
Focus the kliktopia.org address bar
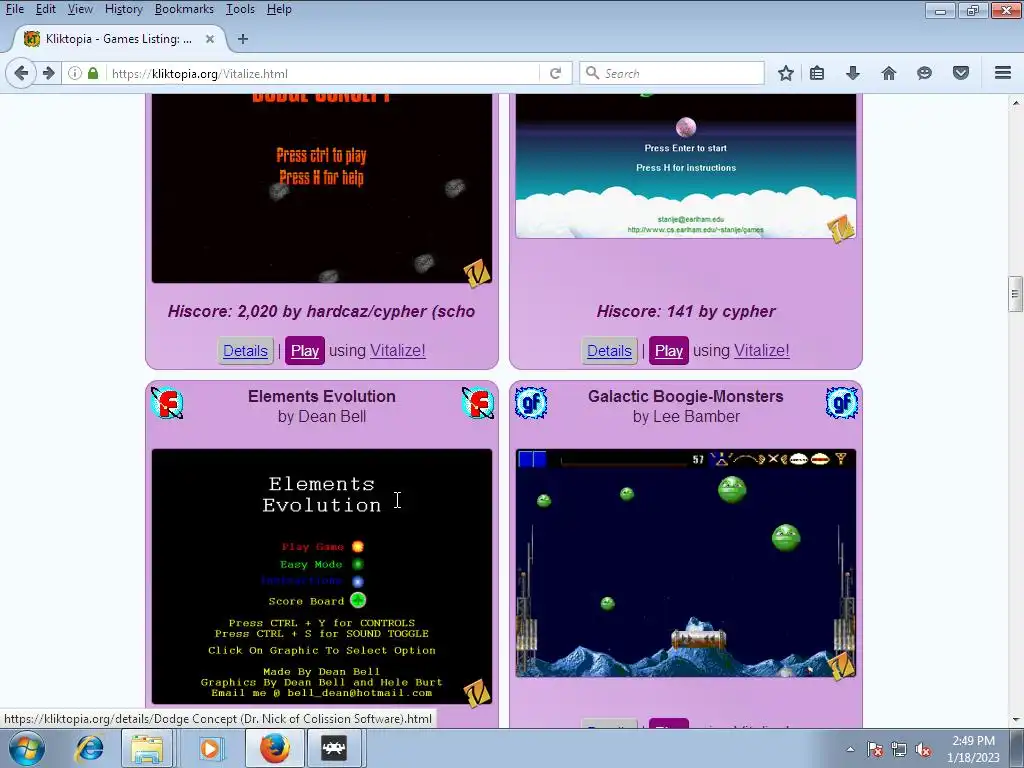point(323,73)
